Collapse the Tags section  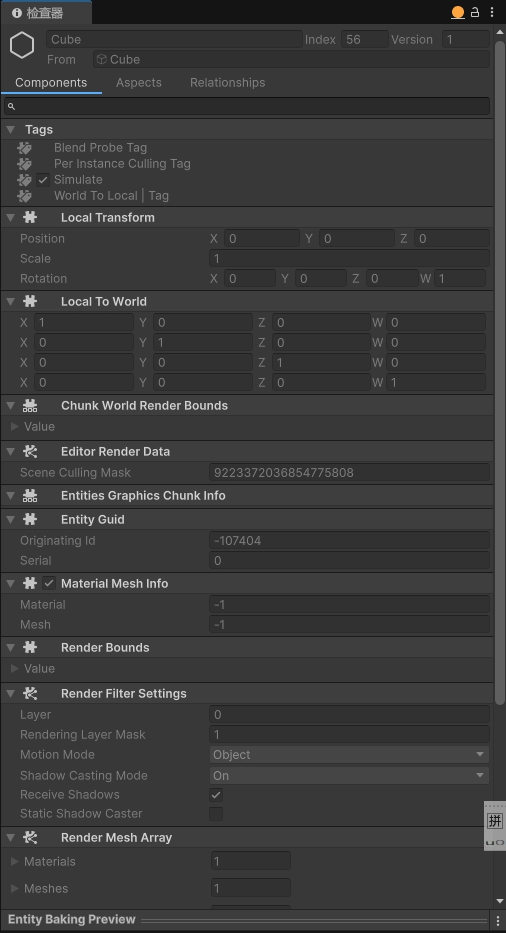coord(11,130)
